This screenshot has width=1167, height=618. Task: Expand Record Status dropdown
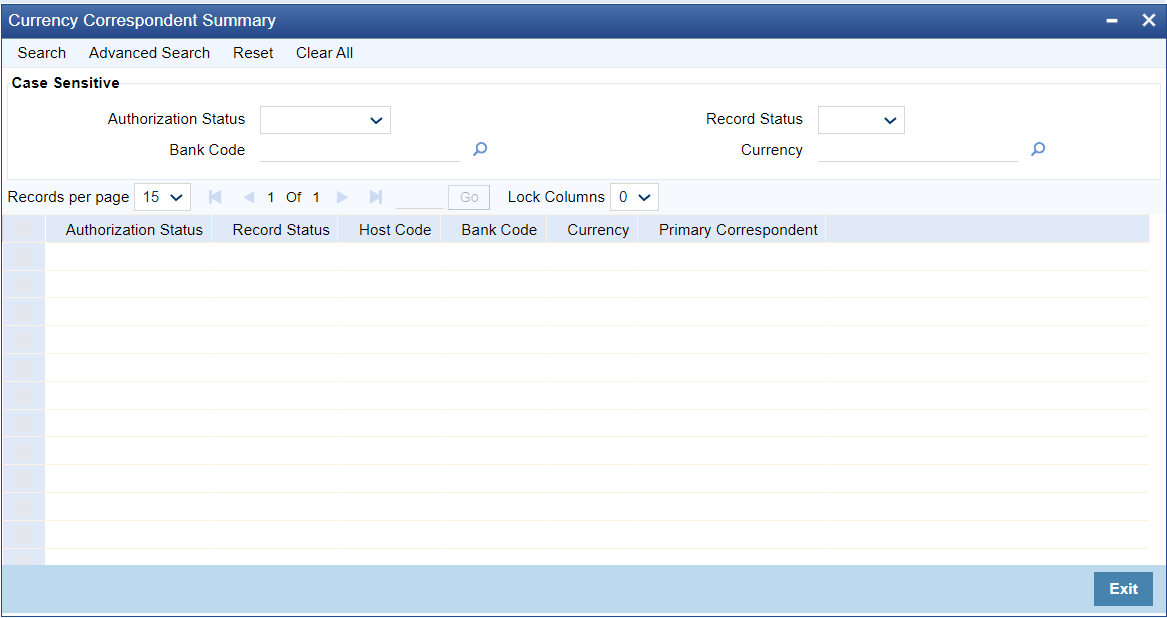pos(861,120)
